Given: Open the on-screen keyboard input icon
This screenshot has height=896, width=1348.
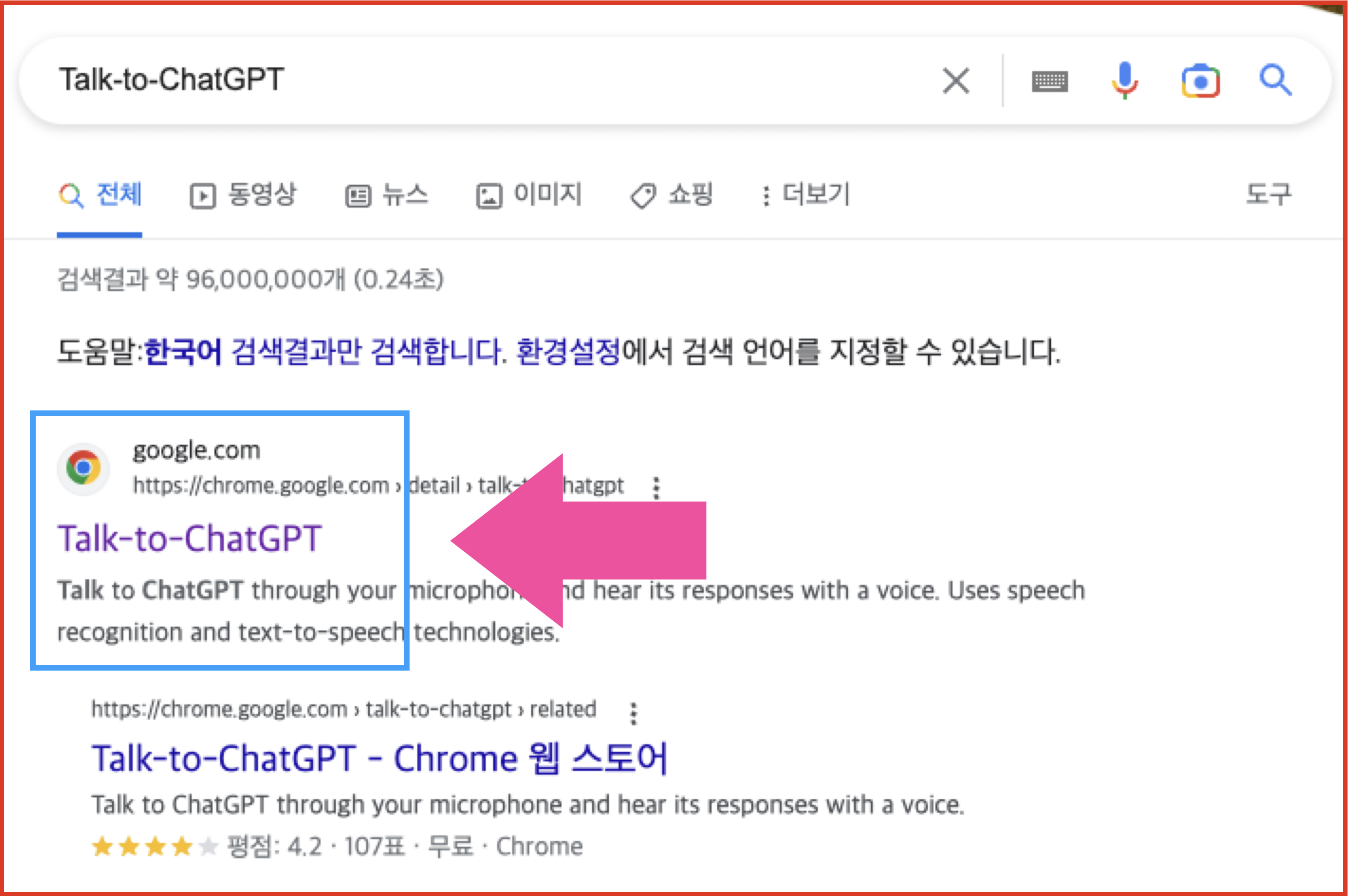Looking at the screenshot, I should point(1049,81).
